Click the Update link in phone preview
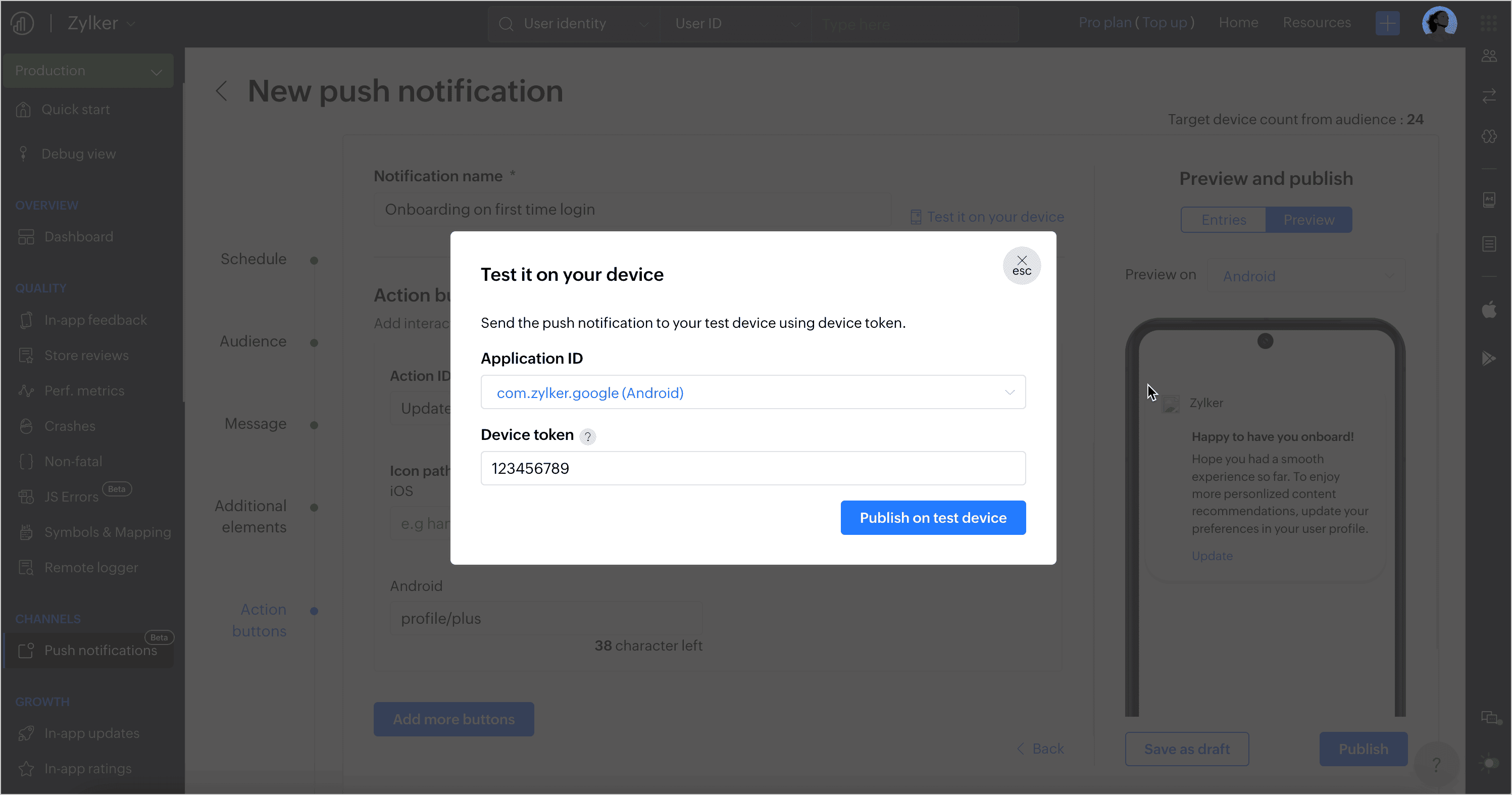This screenshot has height=795, width=1512. [1212, 556]
